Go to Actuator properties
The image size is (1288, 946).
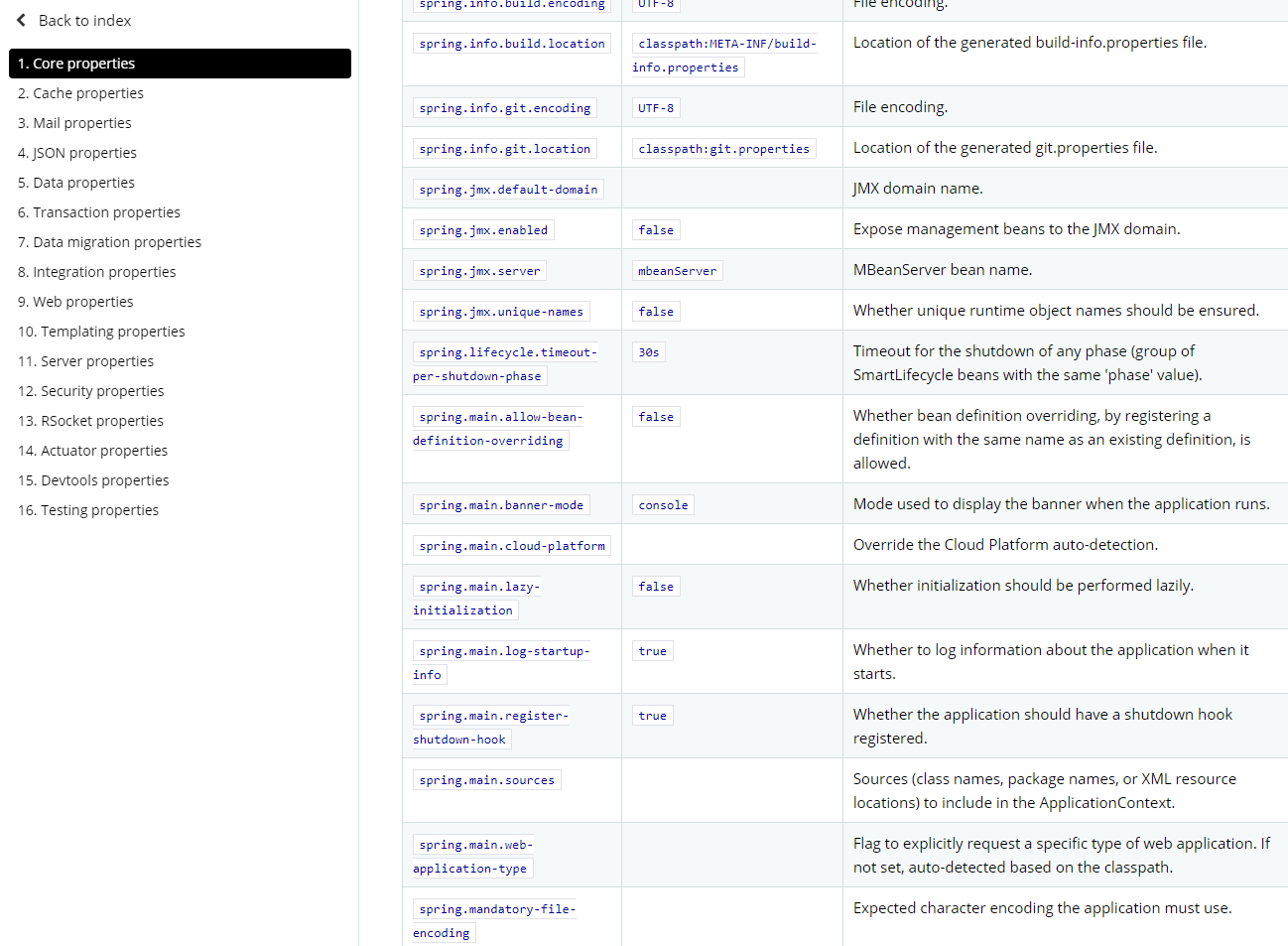(x=92, y=451)
